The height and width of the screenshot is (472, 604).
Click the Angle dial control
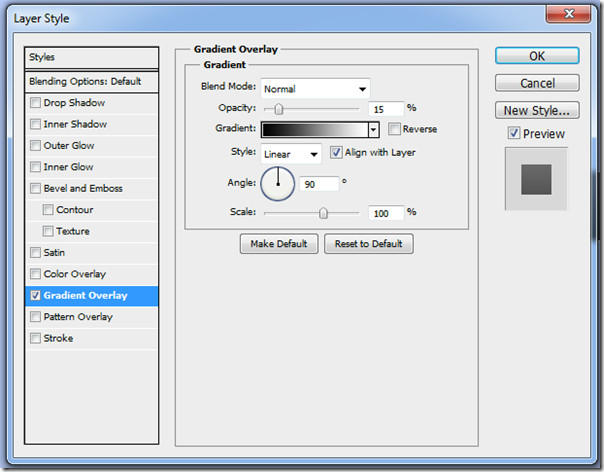(x=278, y=184)
